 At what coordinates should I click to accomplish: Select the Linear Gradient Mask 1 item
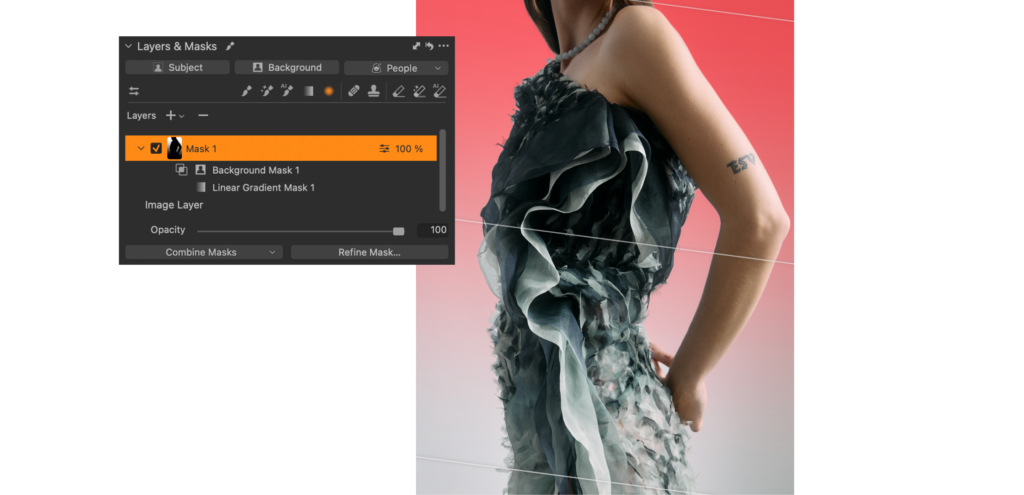click(x=262, y=187)
